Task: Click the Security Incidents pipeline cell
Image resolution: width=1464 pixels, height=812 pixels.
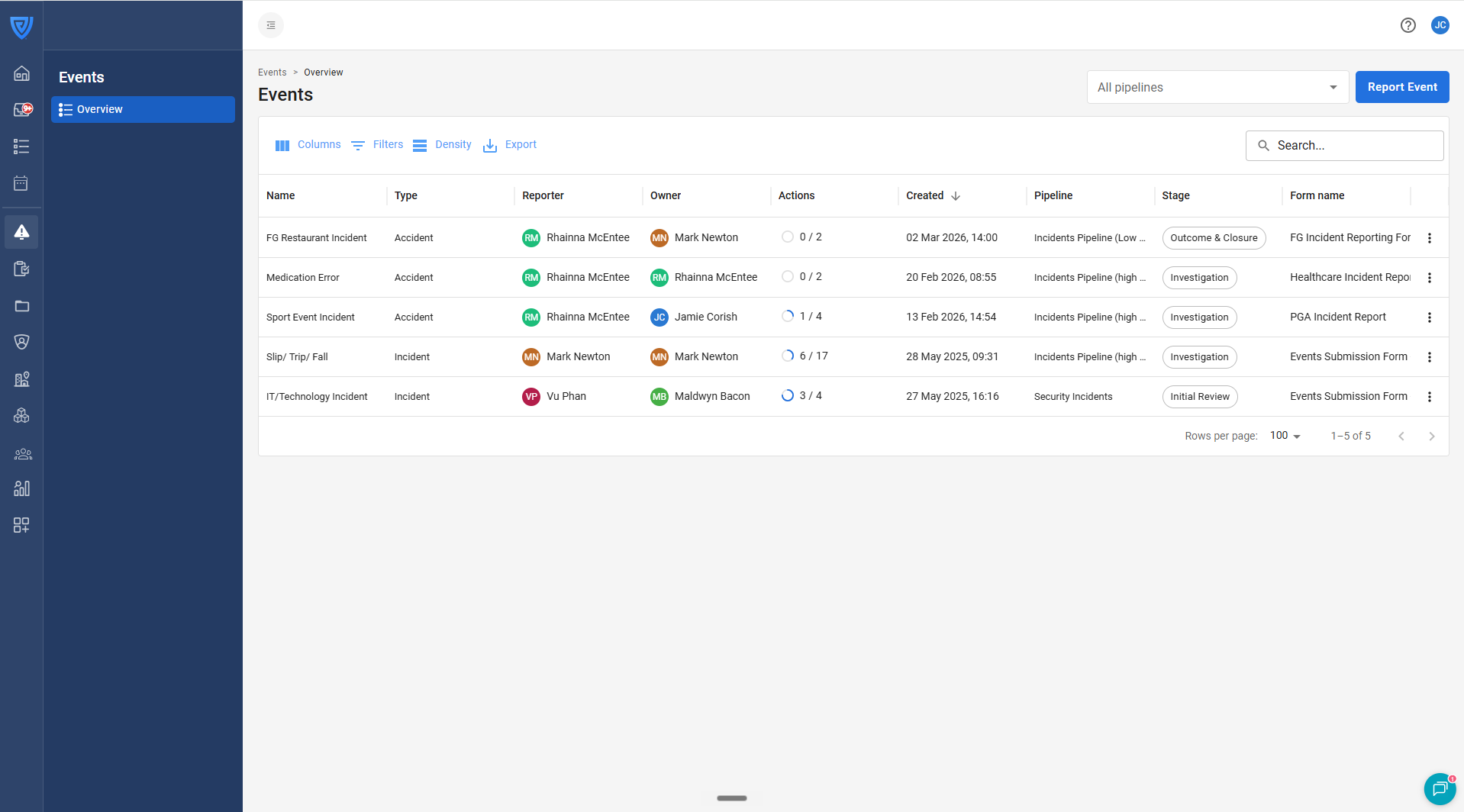Action: (1073, 397)
